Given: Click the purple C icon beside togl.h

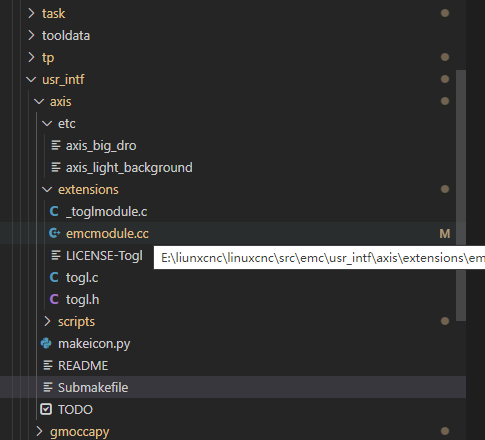Looking at the screenshot, I should pyautogui.click(x=54, y=299).
